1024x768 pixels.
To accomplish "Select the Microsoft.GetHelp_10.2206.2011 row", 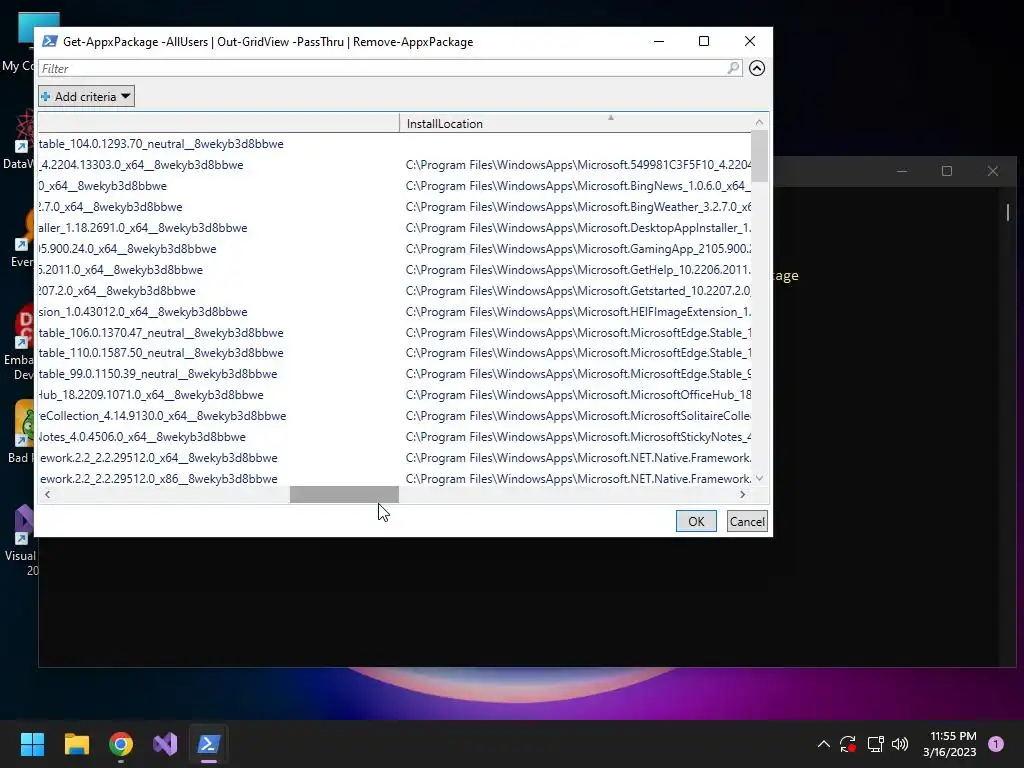I will (394, 269).
